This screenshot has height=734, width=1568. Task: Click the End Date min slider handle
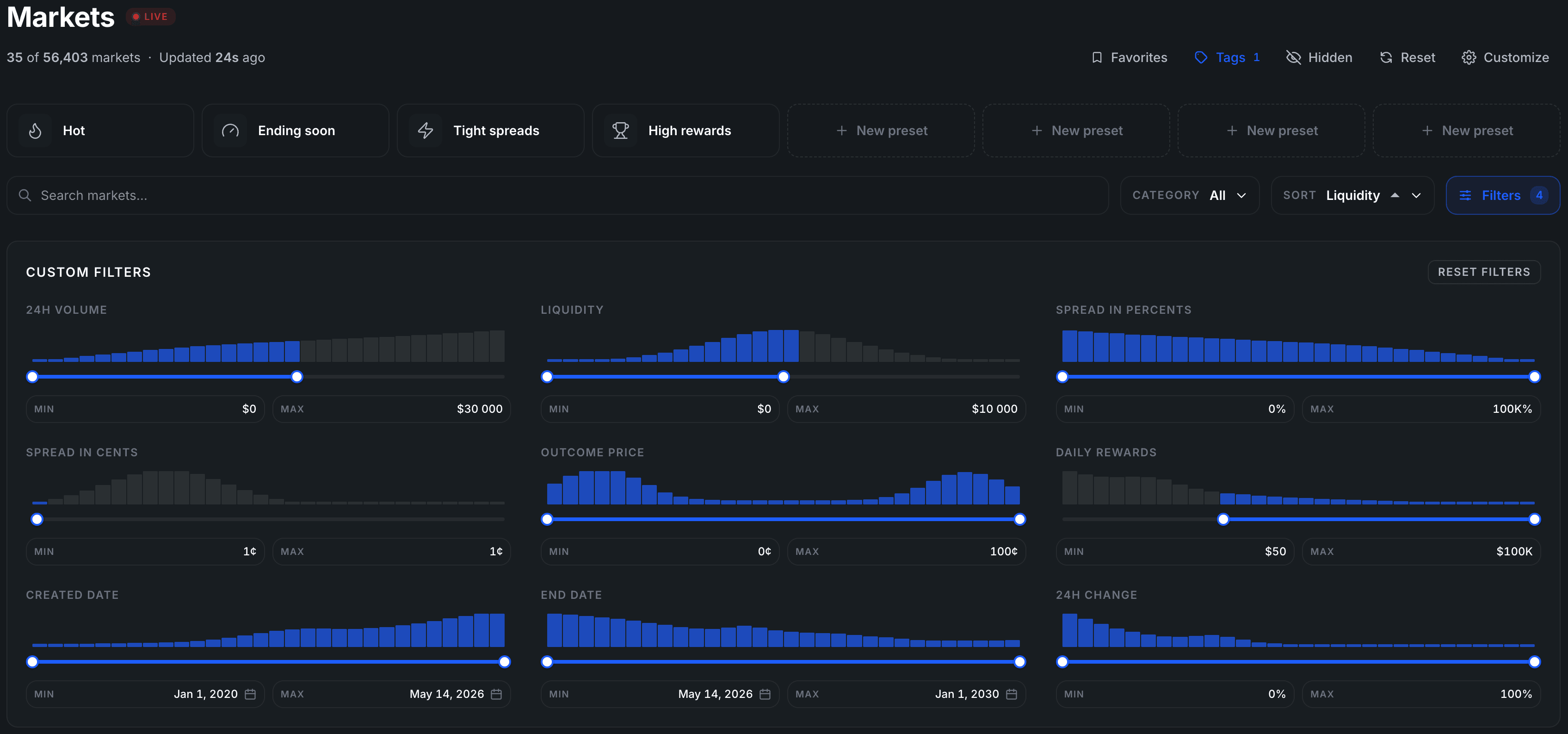547,661
